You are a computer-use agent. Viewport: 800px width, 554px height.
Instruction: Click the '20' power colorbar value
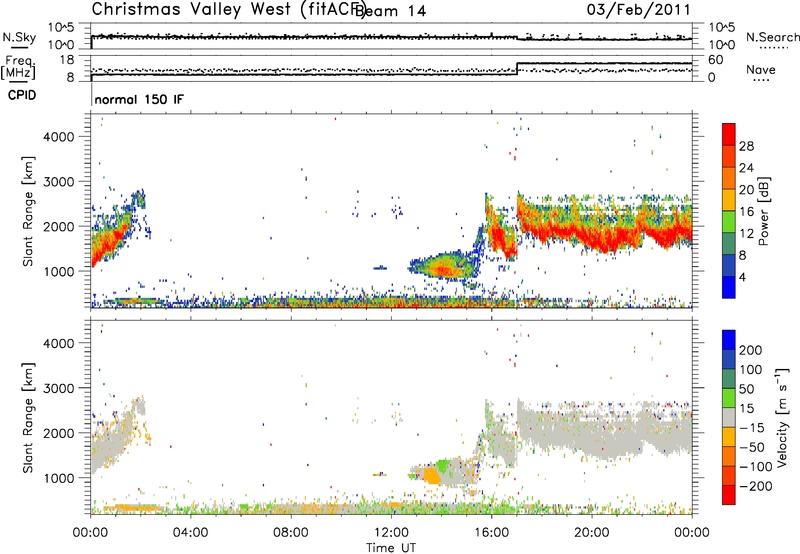746,190
